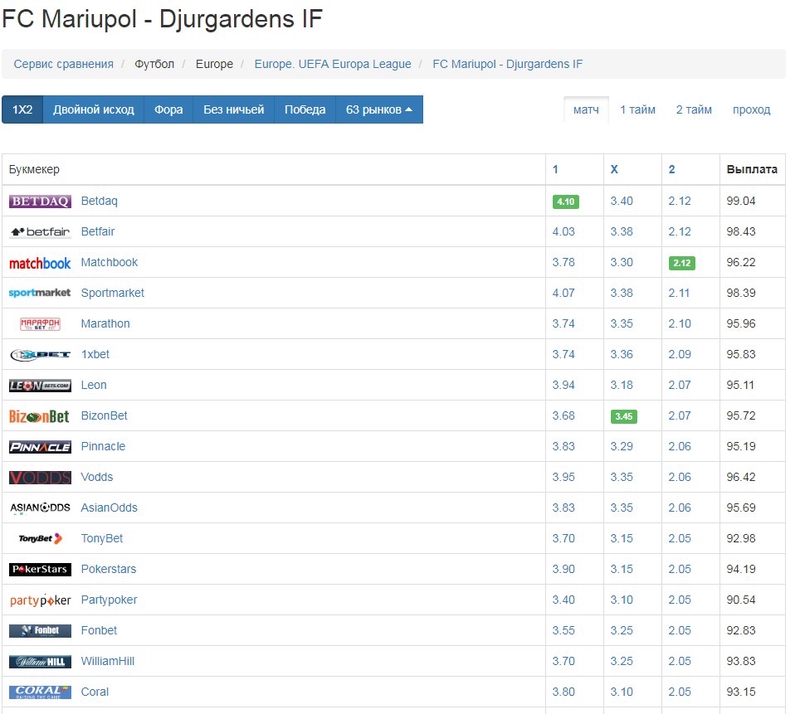Sort by column 2 header
The width and height of the screenshot is (800, 714).
(x=672, y=169)
